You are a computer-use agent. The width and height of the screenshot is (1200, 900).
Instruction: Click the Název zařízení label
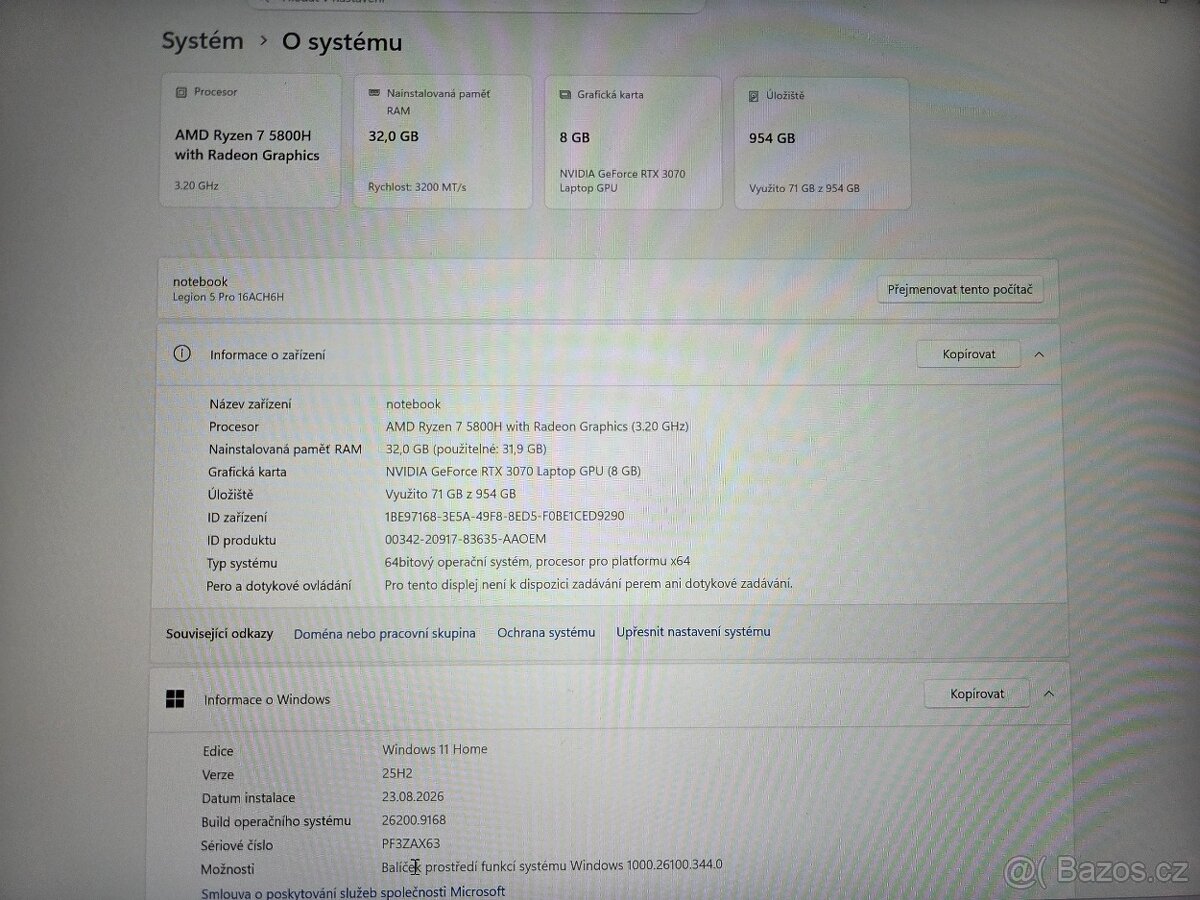250,404
